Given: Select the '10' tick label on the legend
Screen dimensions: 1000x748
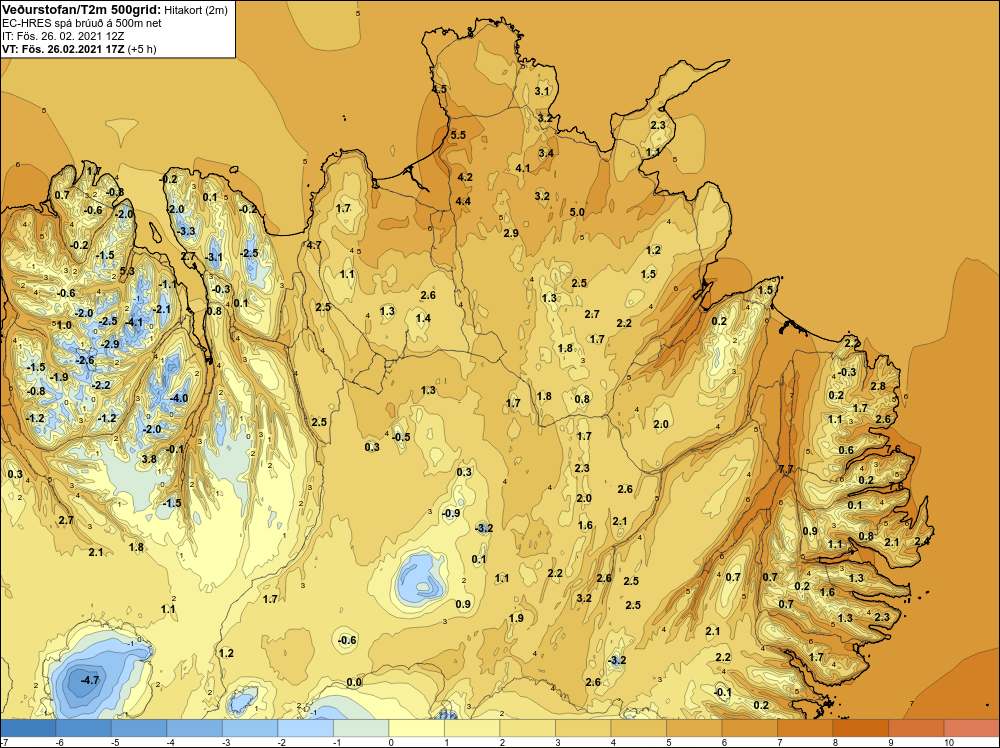Looking at the screenshot, I should point(948,742).
